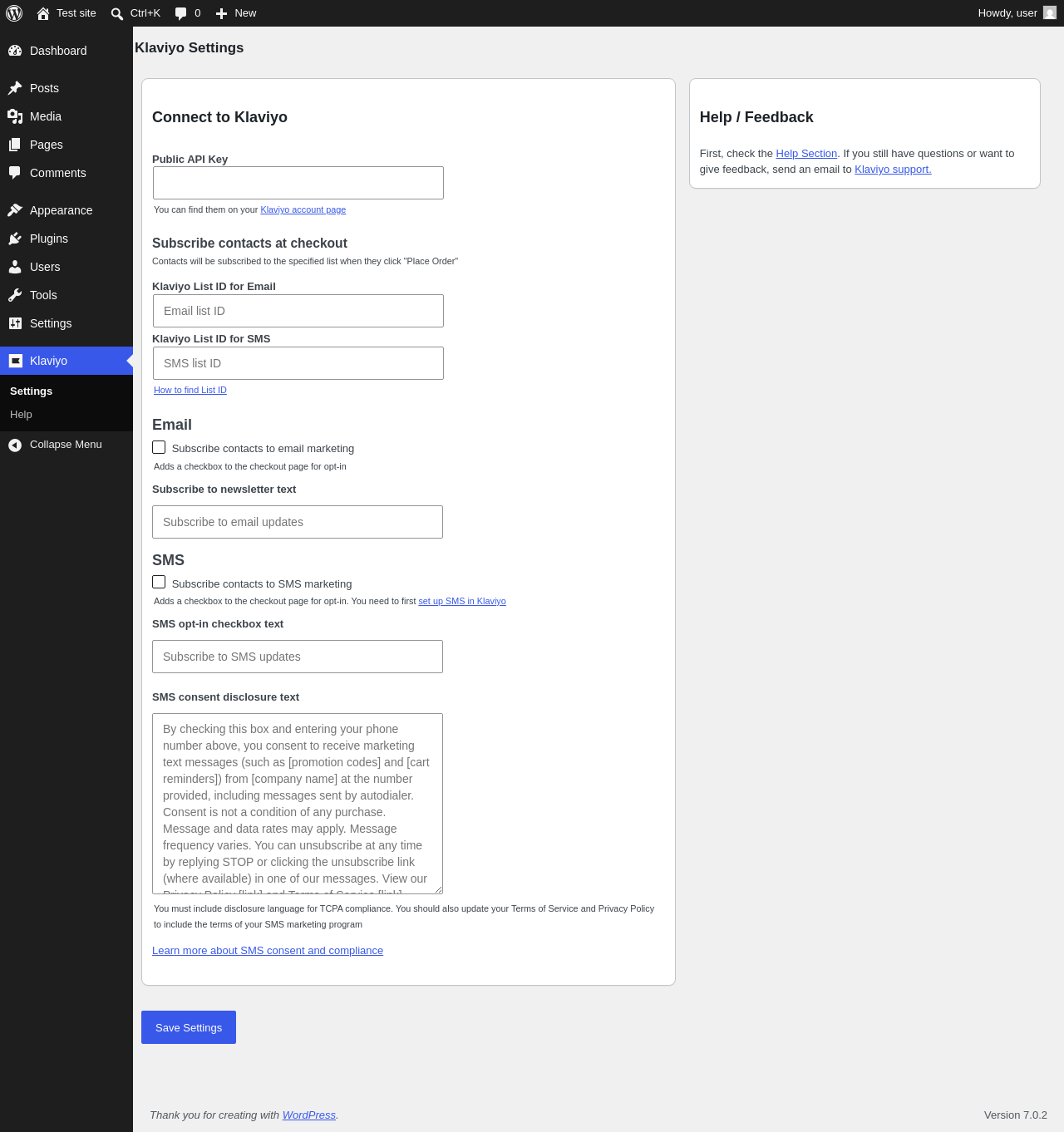Click the Klaviyo Settings page heading
1064x1132 pixels.
[190, 48]
